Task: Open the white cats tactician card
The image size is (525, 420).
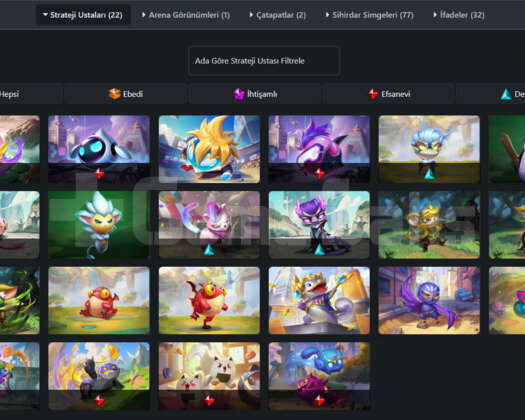Action: pos(209,376)
